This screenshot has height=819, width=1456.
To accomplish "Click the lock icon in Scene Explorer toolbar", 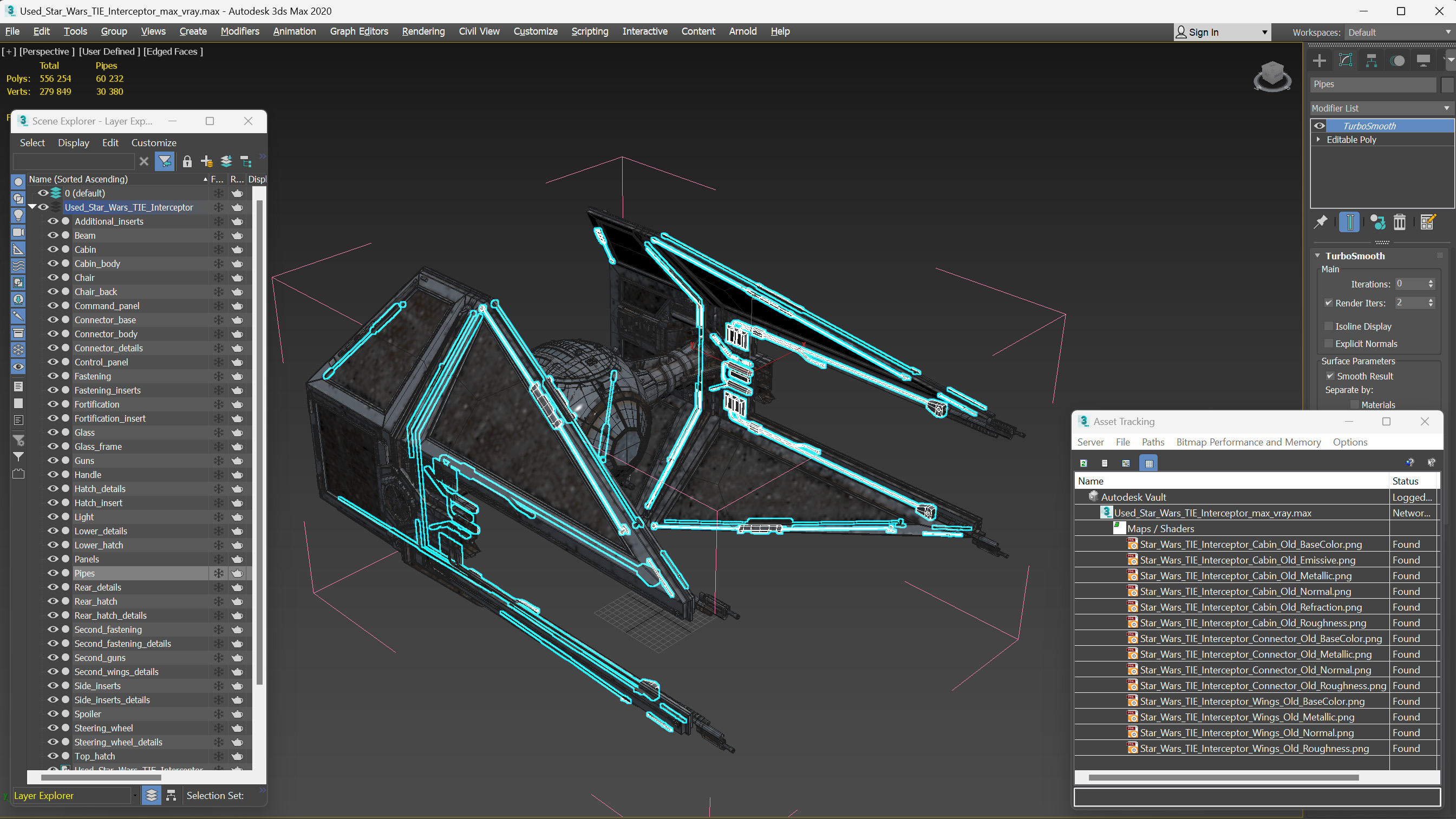I will click(187, 162).
